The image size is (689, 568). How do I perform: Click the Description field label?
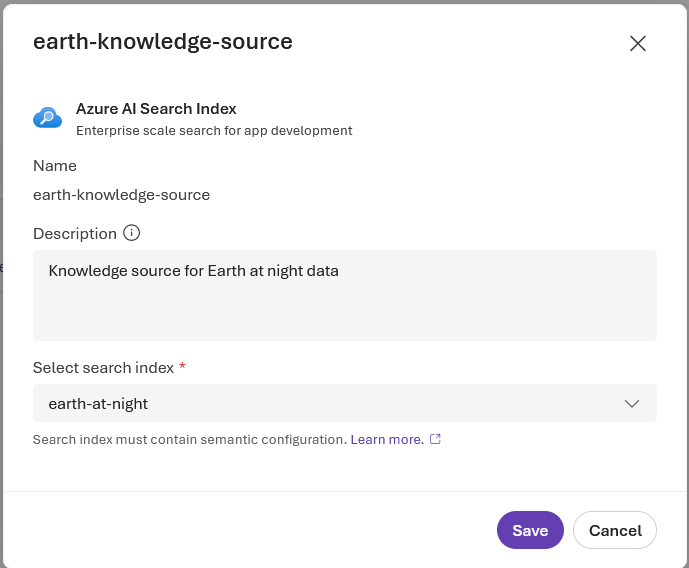coord(75,233)
